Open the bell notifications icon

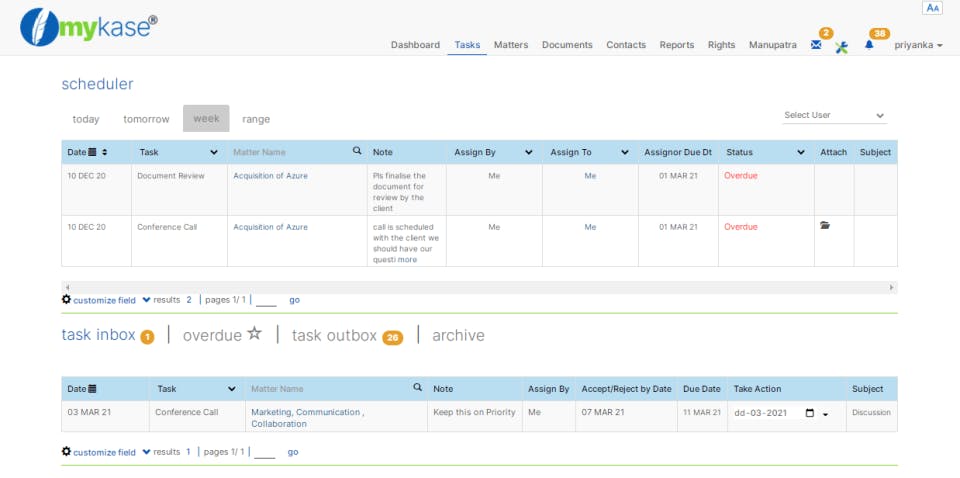tap(869, 45)
